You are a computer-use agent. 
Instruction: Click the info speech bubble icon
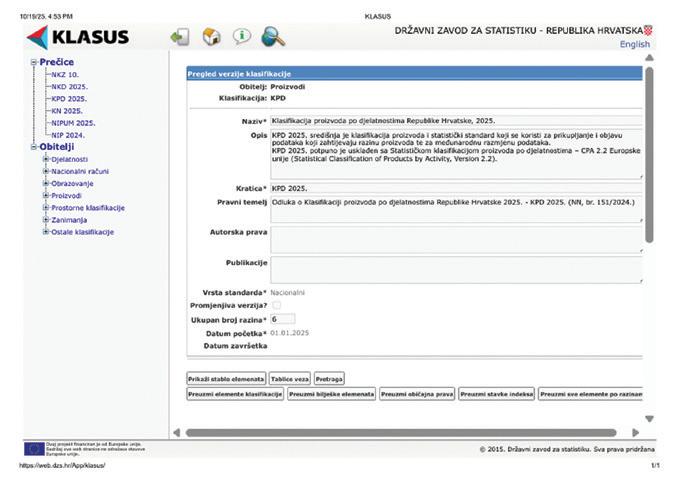coord(242,36)
